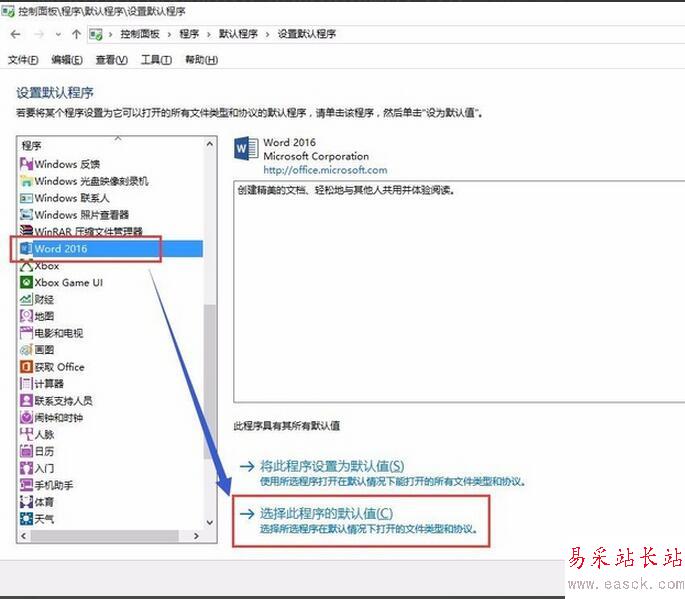The width and height of the screenshot is (685, 599).
Task: Click the Windows 联系人 icon
Action: pyautogui.click(x=26, y=198)
